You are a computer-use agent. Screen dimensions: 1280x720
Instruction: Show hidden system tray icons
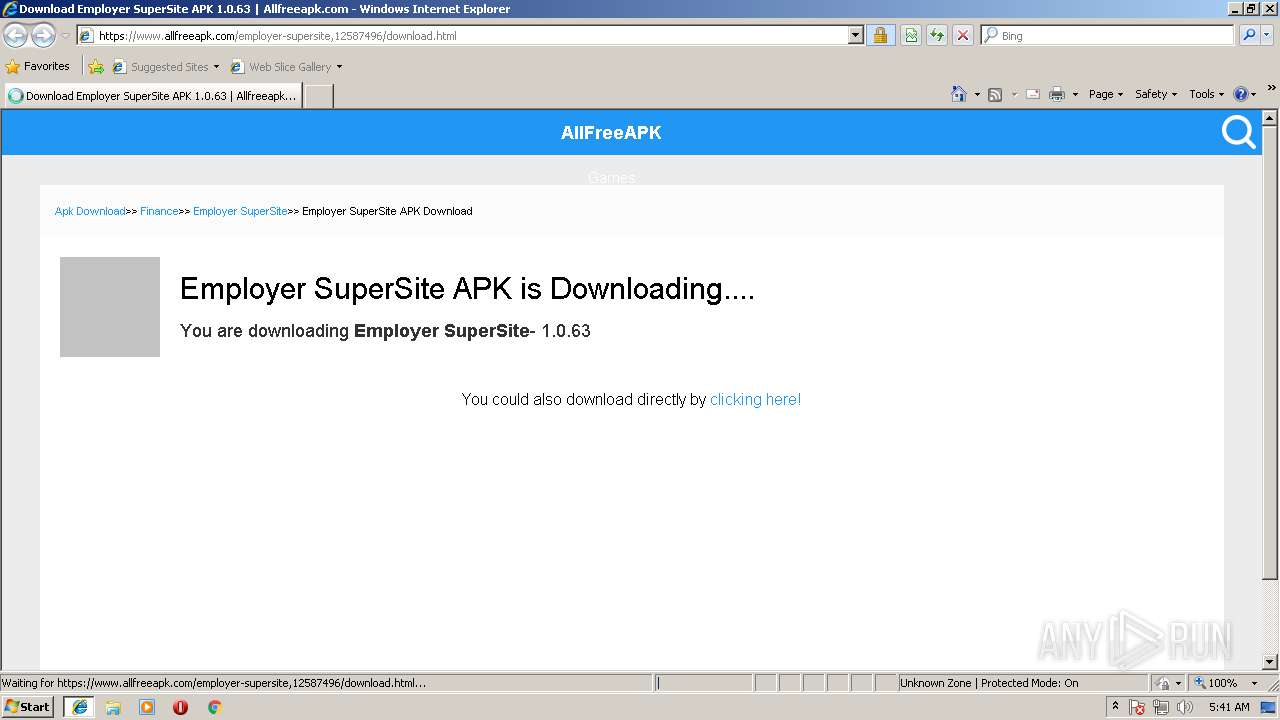click(1116, 707)
